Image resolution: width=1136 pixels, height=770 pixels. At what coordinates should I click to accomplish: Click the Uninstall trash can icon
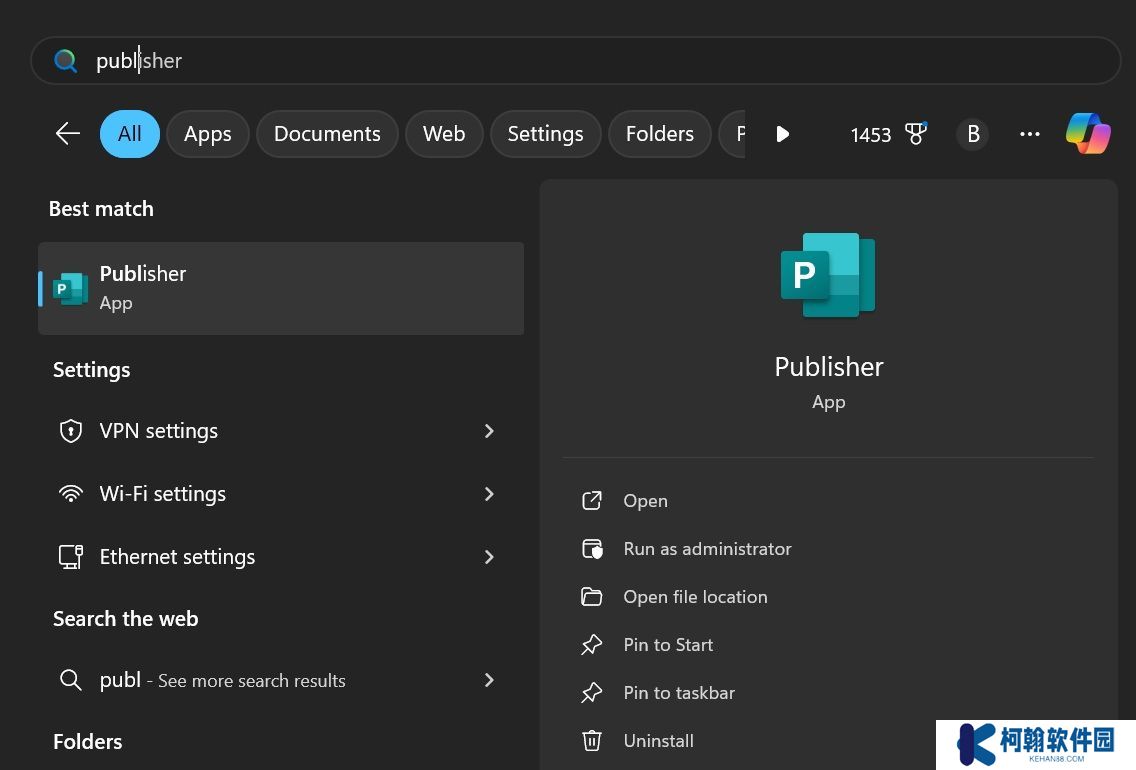(592, 741)
